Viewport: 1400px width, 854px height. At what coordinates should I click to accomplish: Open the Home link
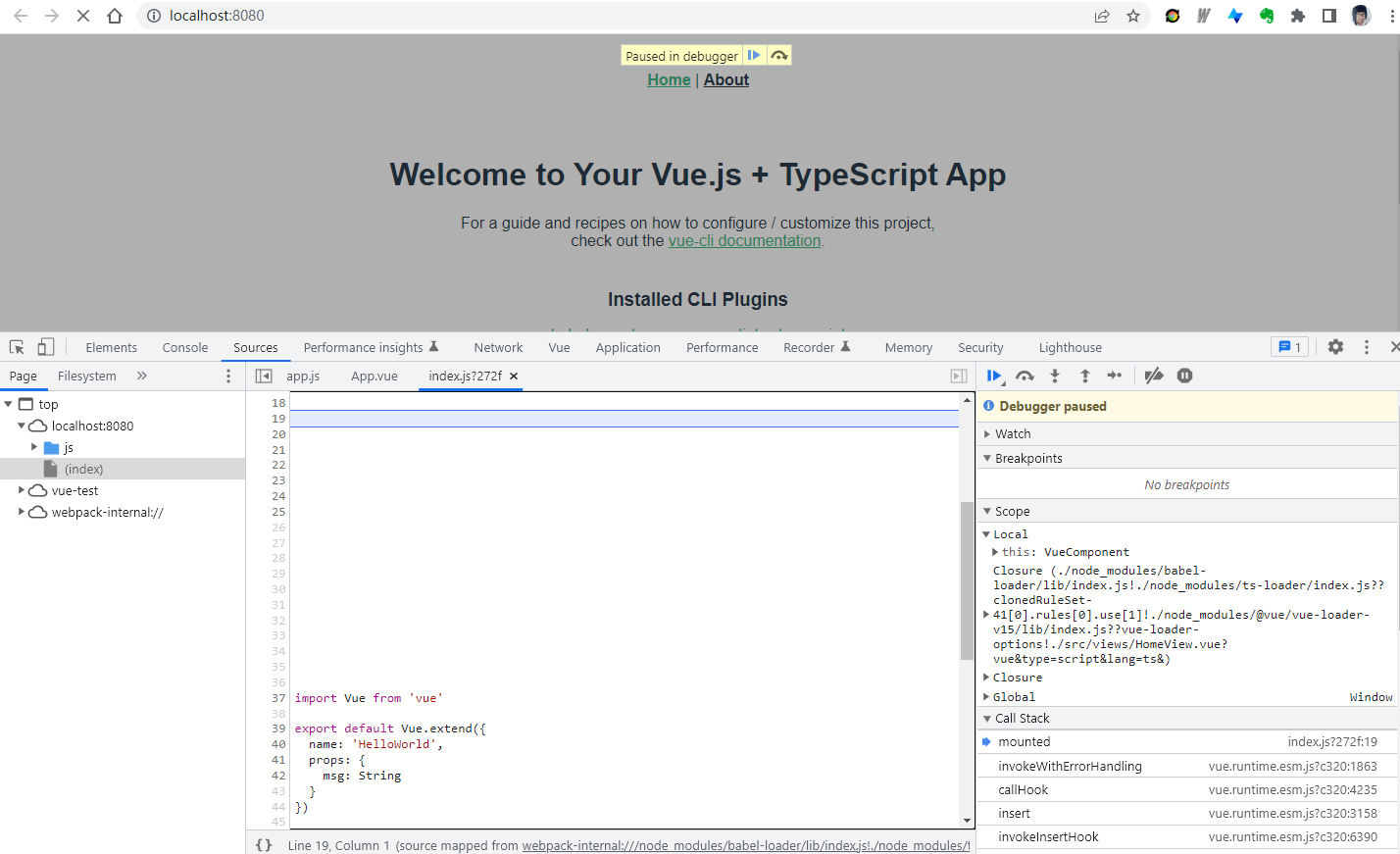[x=669, y=79]
